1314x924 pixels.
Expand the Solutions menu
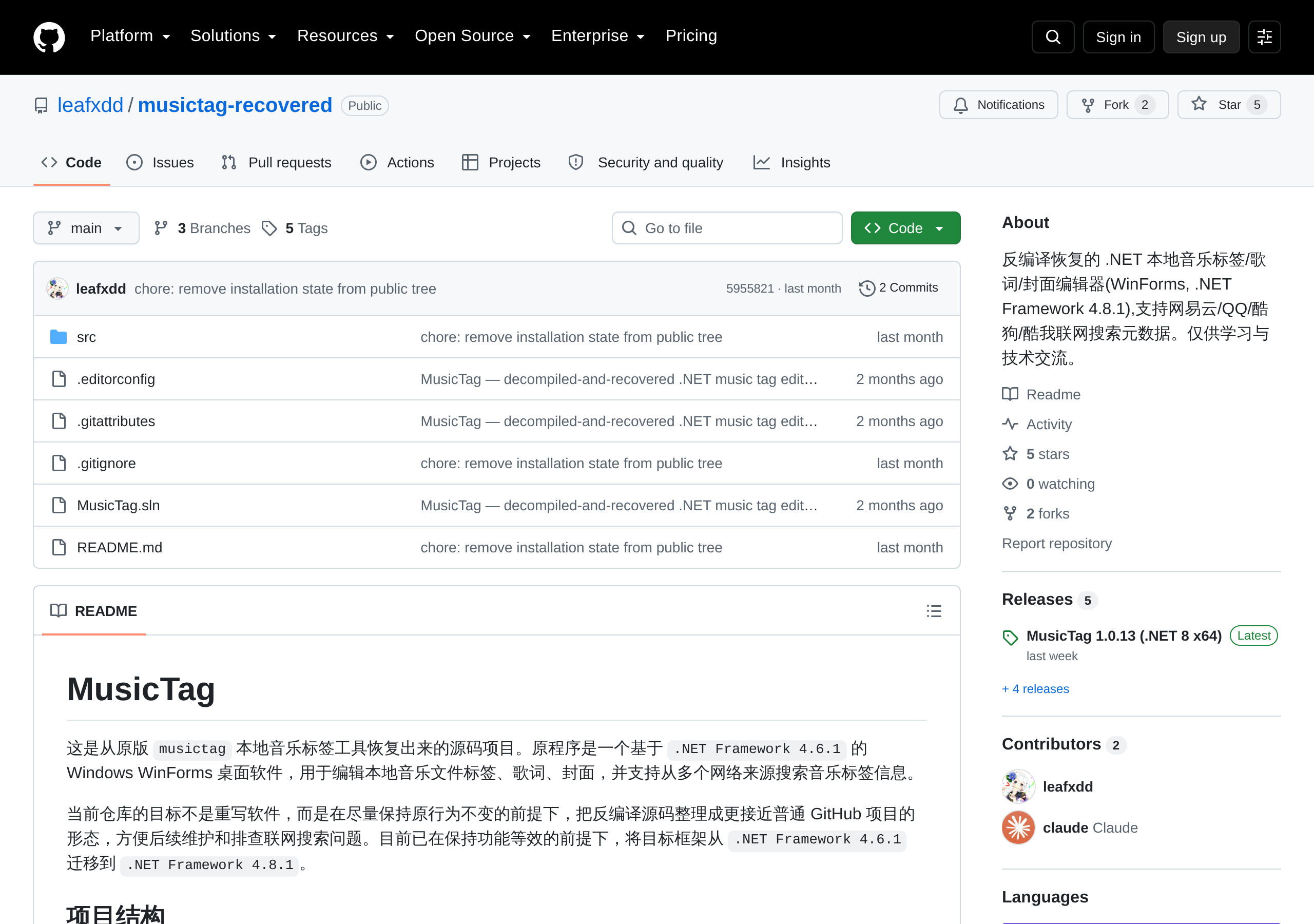click(x=234, y=36)
